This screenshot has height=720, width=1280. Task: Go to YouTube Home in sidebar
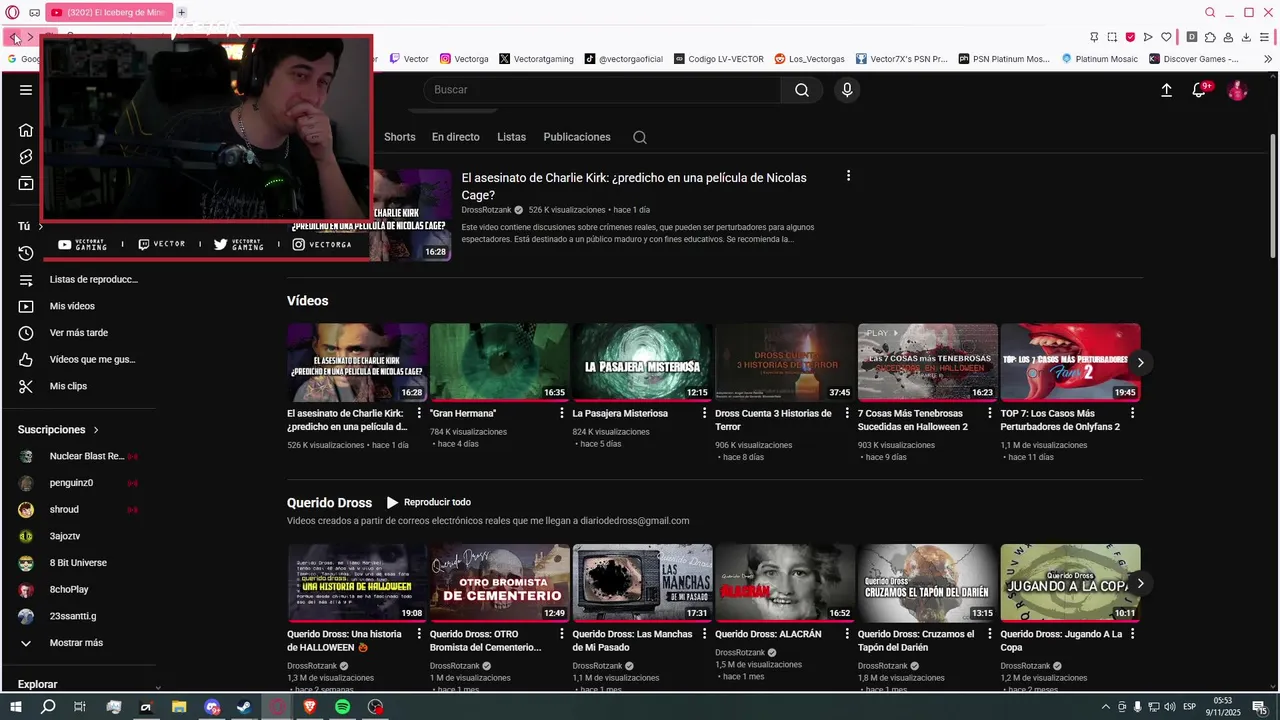coord(26,130)
